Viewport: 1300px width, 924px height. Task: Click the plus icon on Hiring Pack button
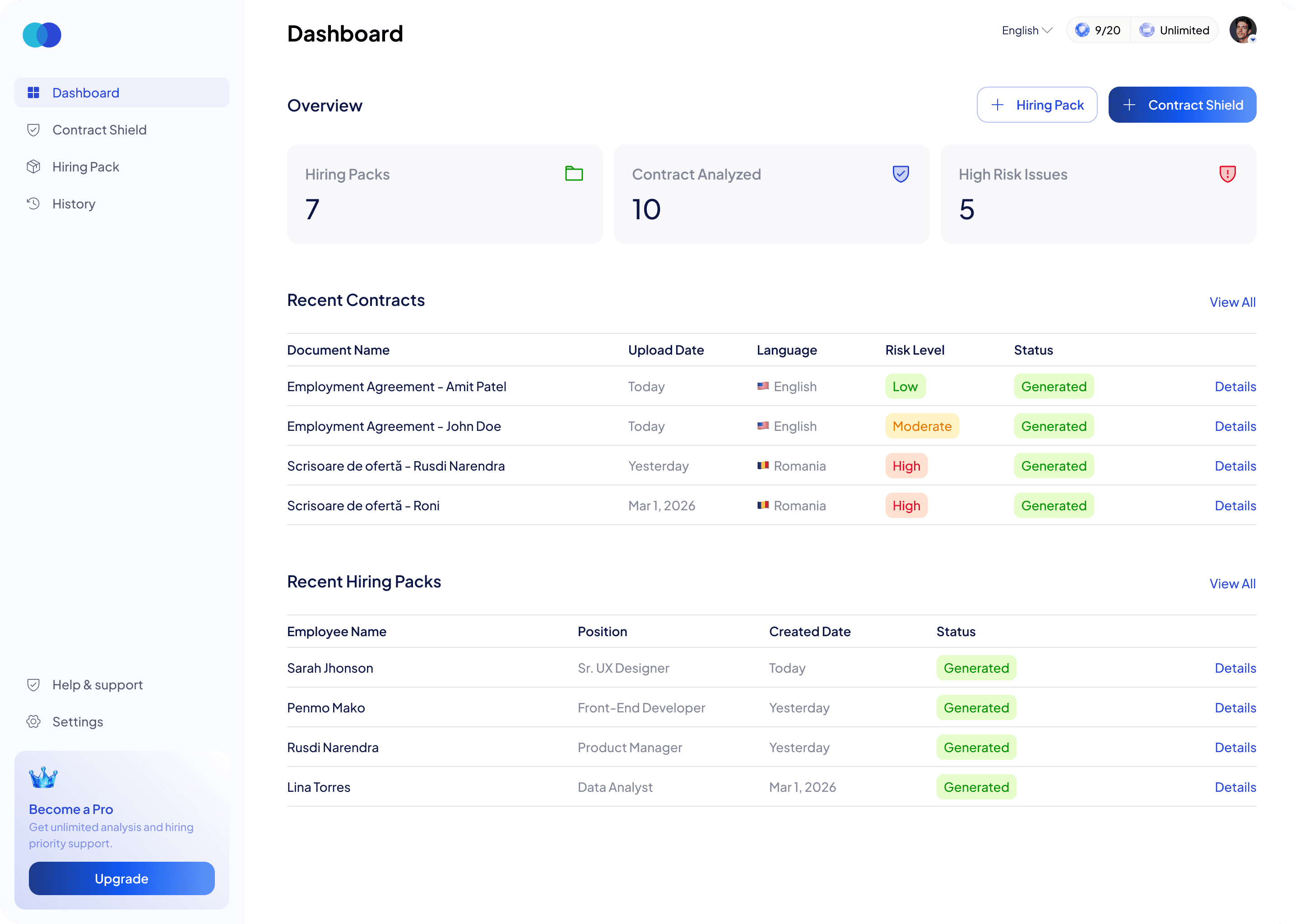(997, 105)
